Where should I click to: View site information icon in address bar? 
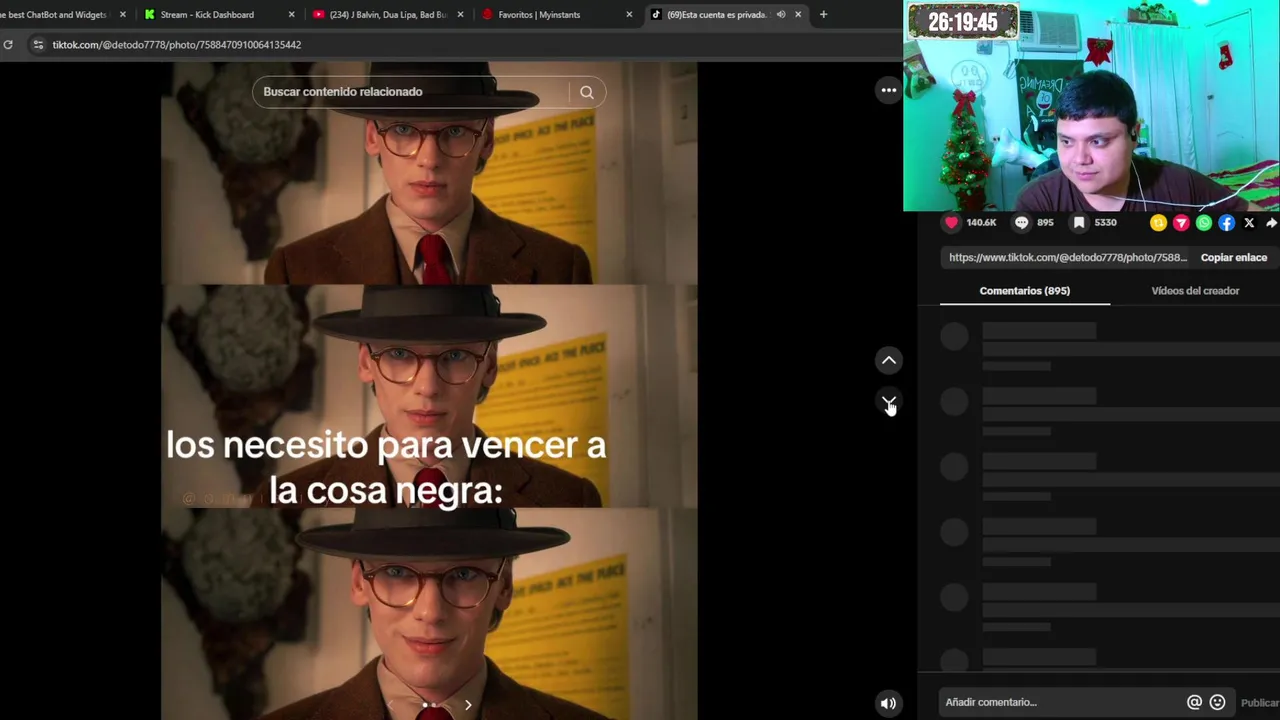[38, 45]
